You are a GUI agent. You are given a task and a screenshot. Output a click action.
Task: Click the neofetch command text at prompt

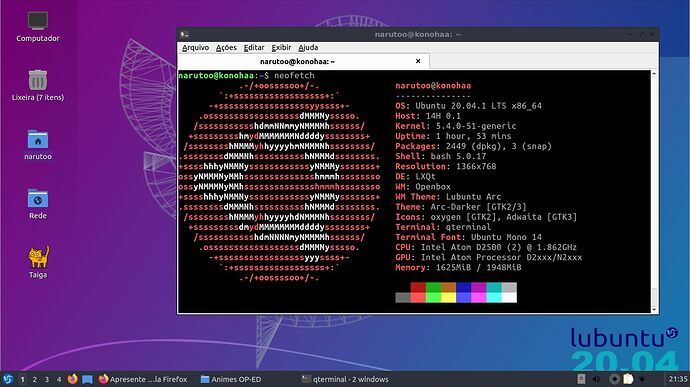(x=294, y=75)
